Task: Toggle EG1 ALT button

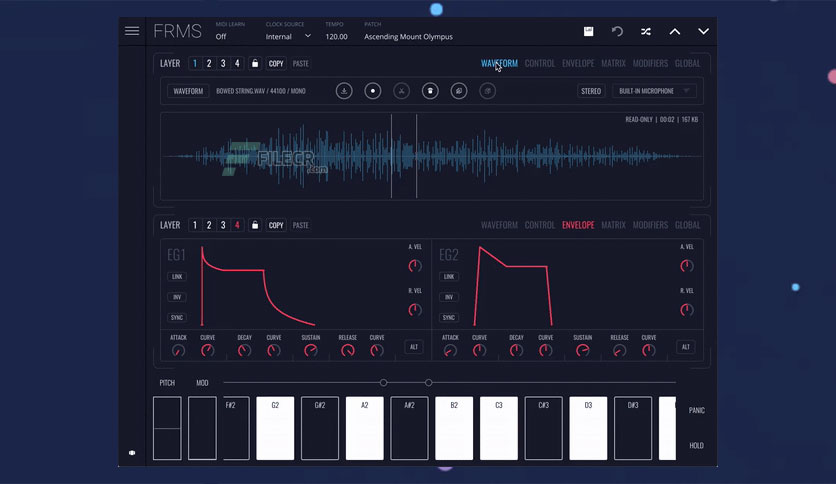Action: coord(414,347)
